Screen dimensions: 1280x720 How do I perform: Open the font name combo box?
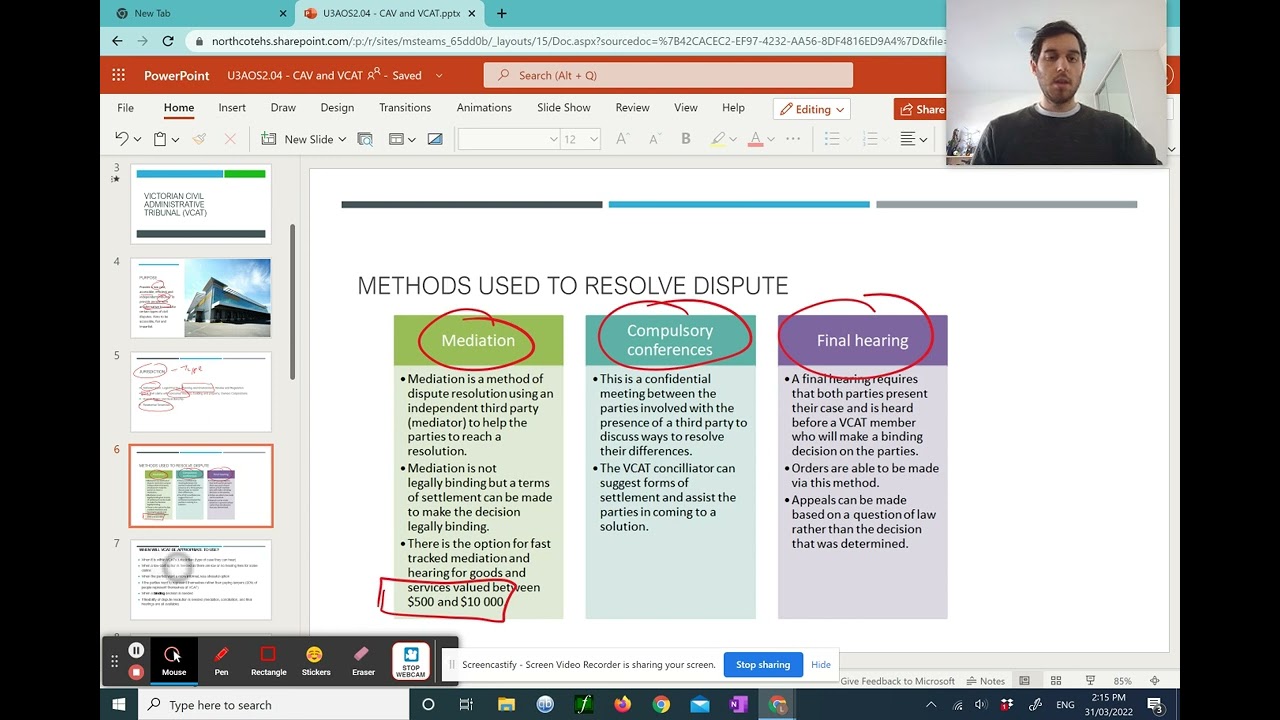pos(508,139)
